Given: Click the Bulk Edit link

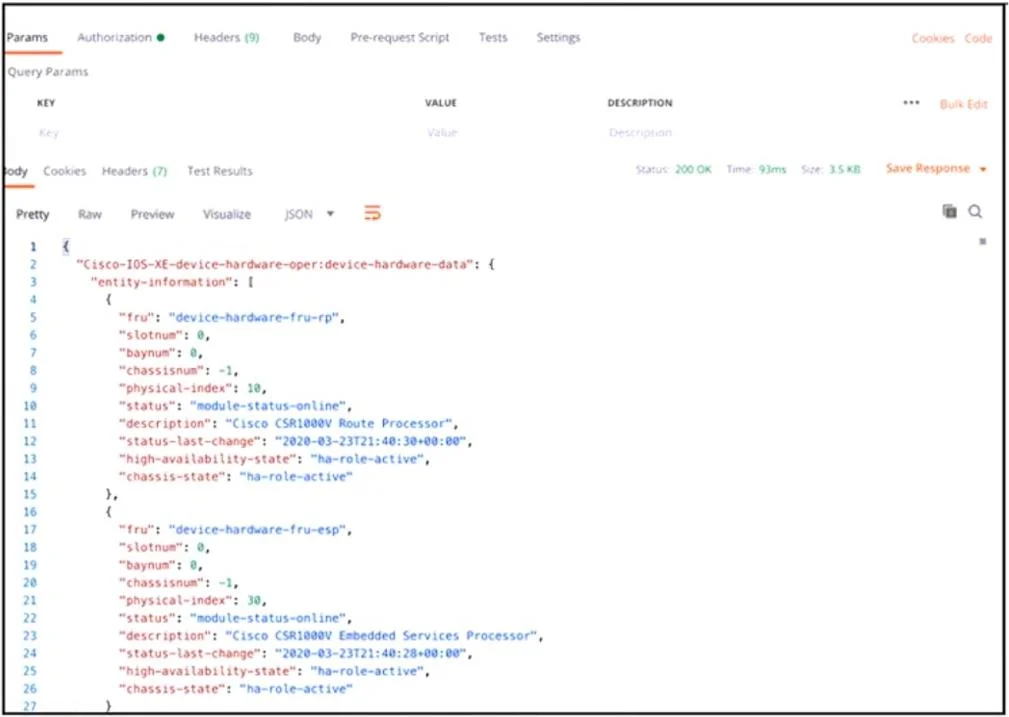Looking at the screenshot, I should [963, 104].
